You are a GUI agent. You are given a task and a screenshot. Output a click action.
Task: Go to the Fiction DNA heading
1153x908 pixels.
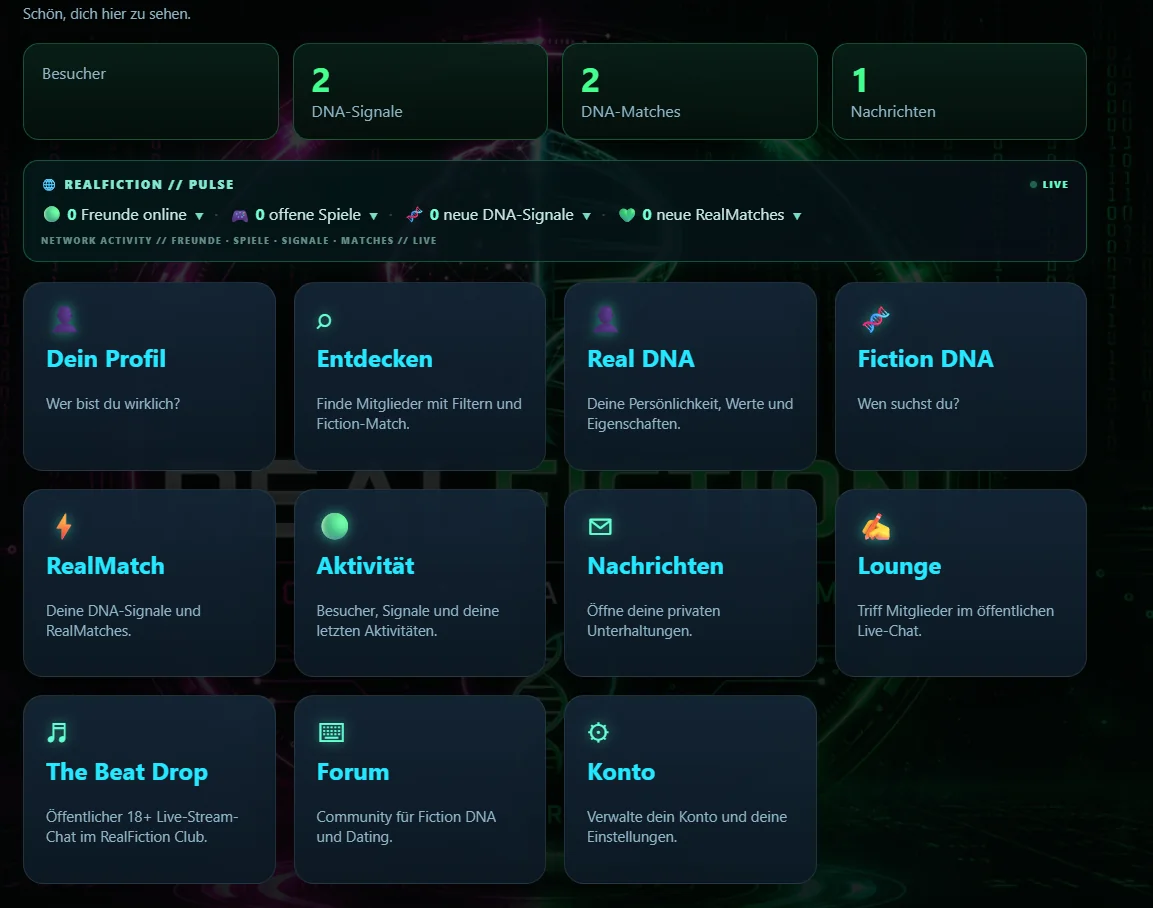925,359
